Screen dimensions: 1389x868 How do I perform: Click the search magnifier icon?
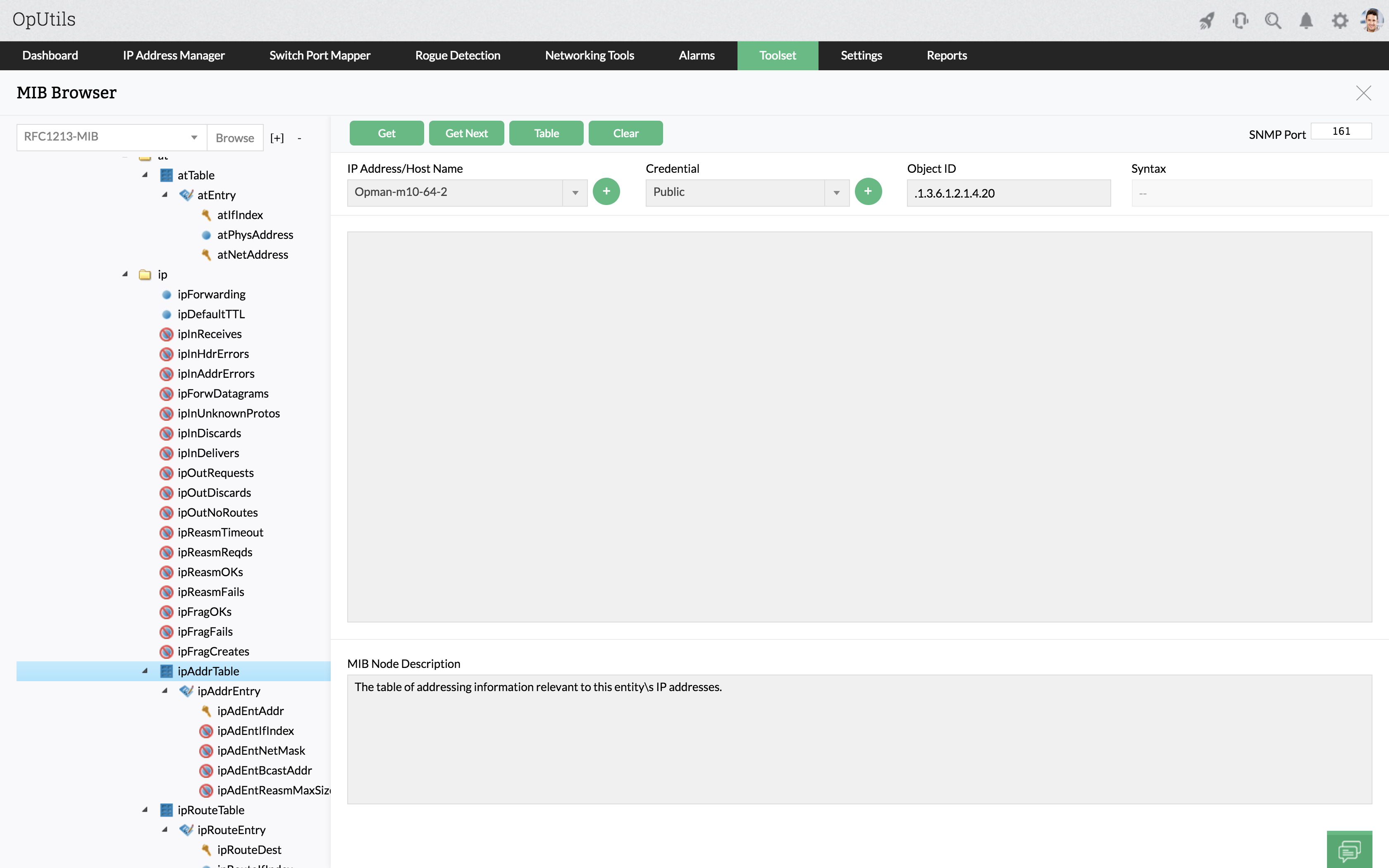1272,21
